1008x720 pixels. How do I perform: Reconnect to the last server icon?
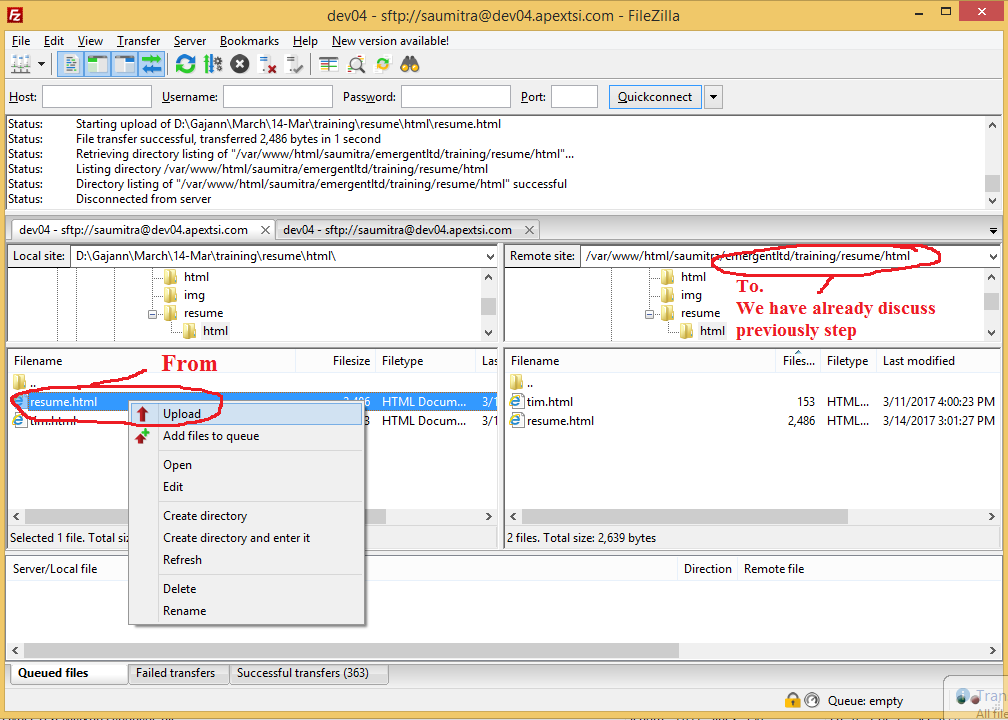[294, 64]
